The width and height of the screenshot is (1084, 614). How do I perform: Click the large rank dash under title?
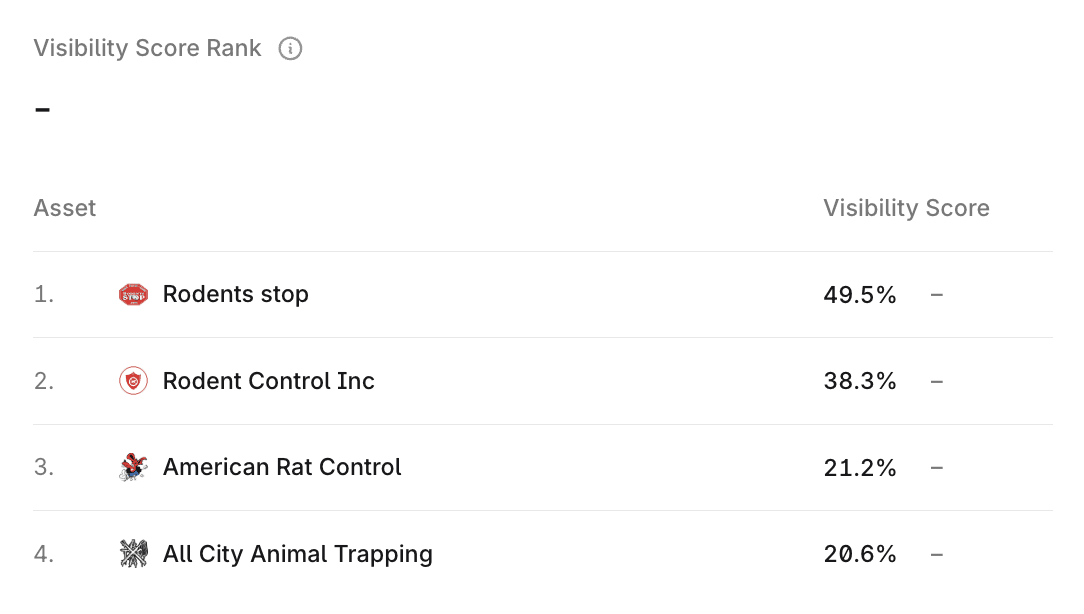[x=42, y=108]
